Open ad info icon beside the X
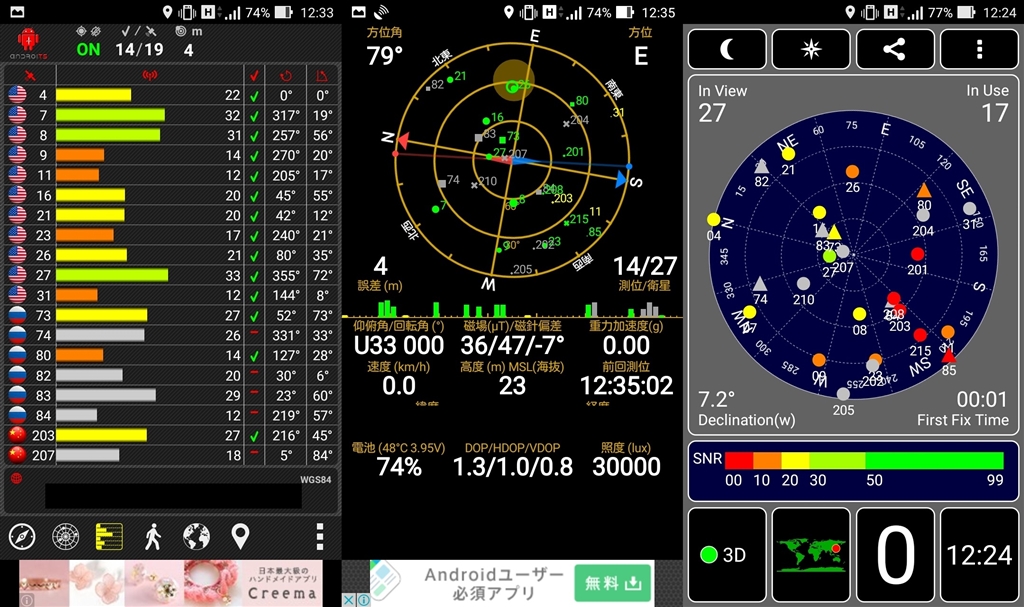Viewport: 1024px width, 607px height. [364, 600]
